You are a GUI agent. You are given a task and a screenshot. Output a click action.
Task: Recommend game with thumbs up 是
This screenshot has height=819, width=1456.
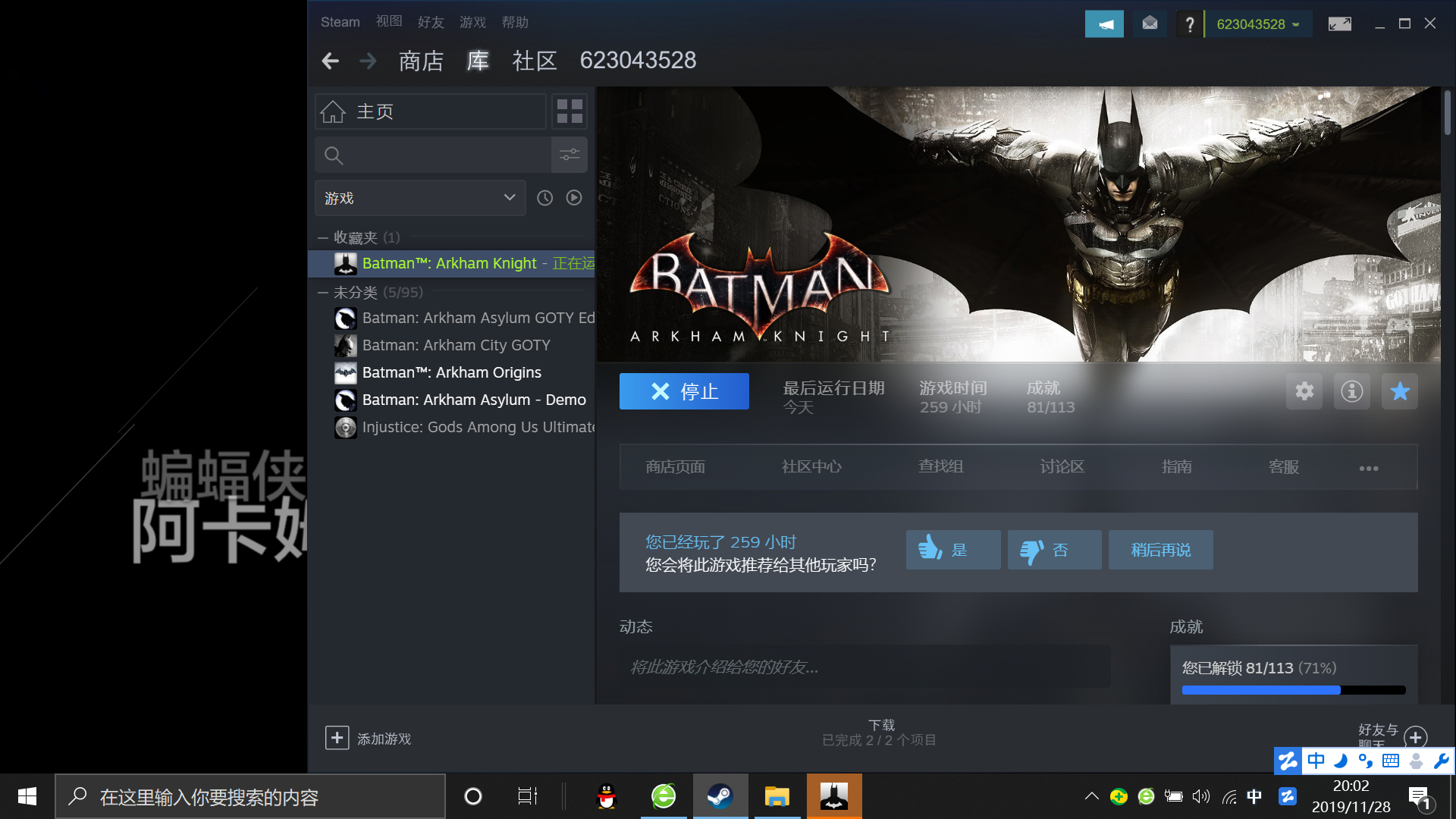point(953,550)
